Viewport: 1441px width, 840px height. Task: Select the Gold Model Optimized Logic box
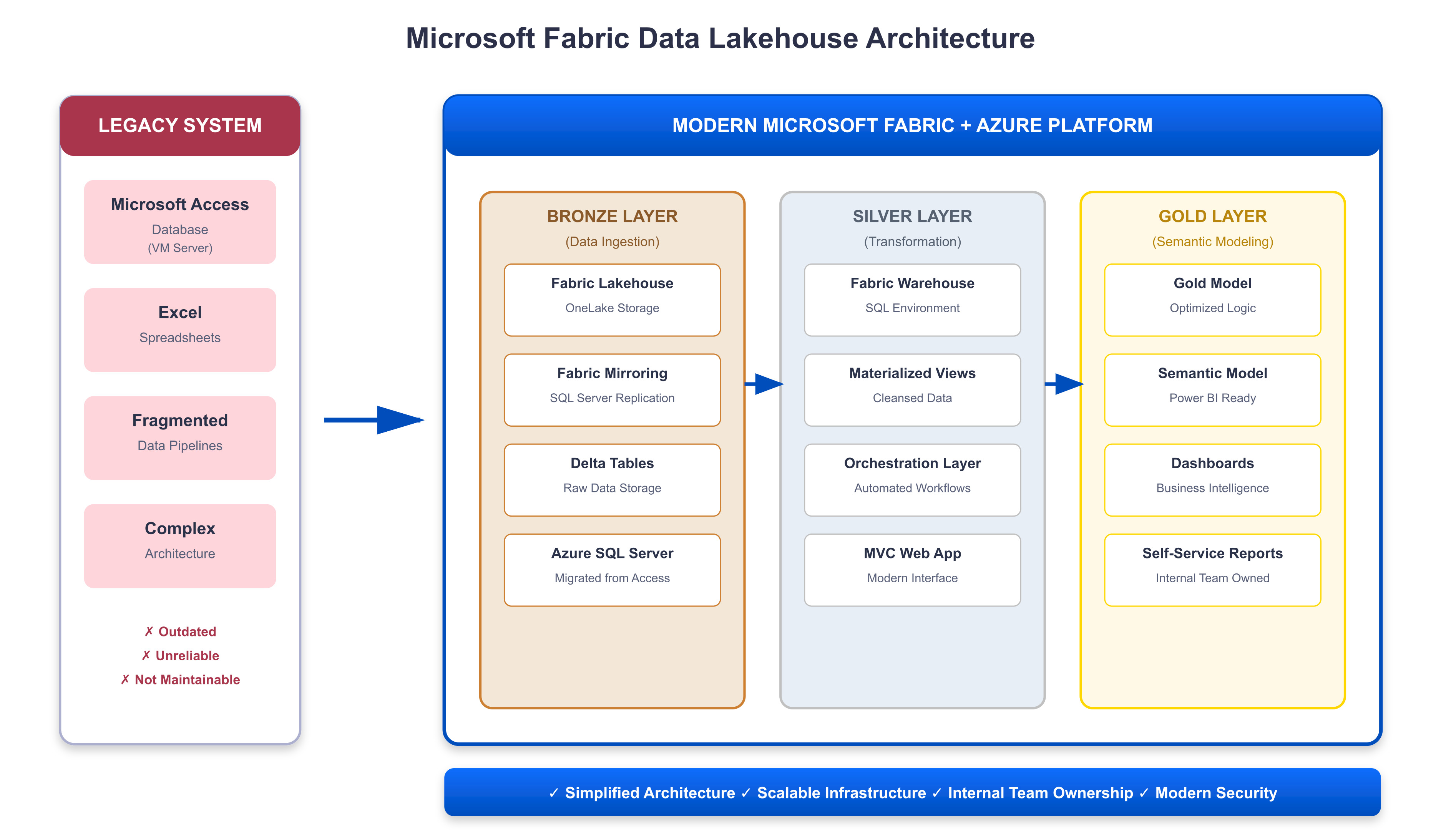(1212, 300)
